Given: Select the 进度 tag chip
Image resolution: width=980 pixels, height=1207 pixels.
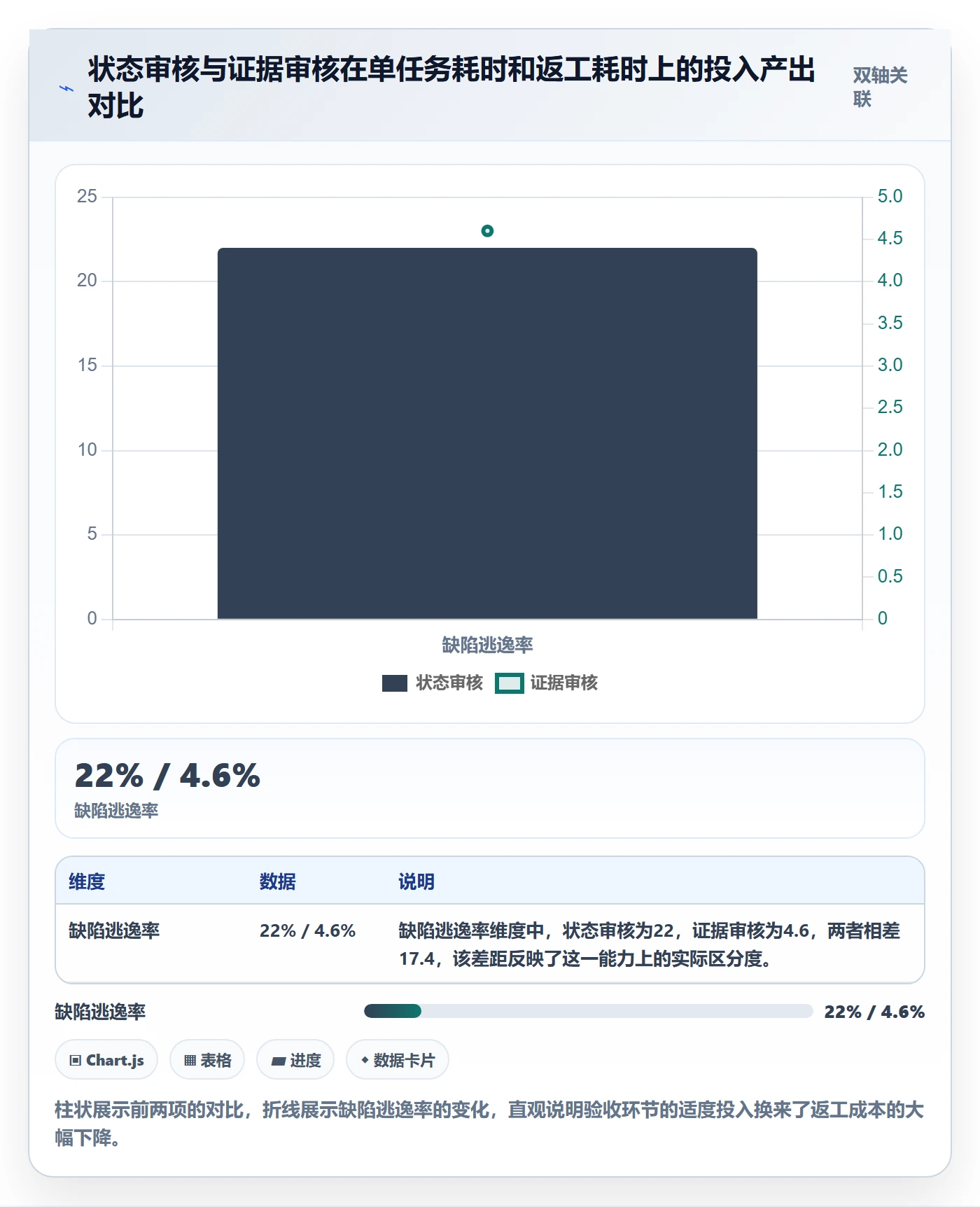Looking at the screenshot, I should 295,1060.
